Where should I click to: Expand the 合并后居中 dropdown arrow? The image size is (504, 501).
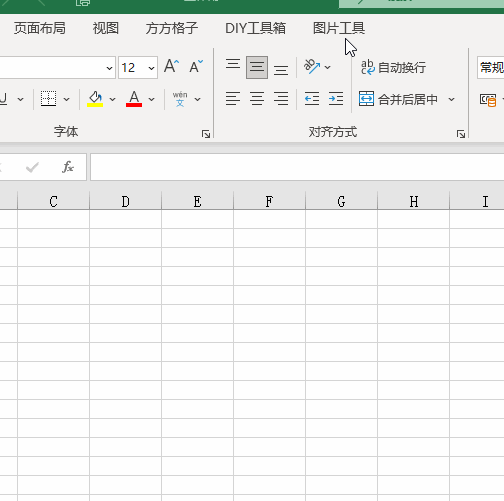coord(451,99)
